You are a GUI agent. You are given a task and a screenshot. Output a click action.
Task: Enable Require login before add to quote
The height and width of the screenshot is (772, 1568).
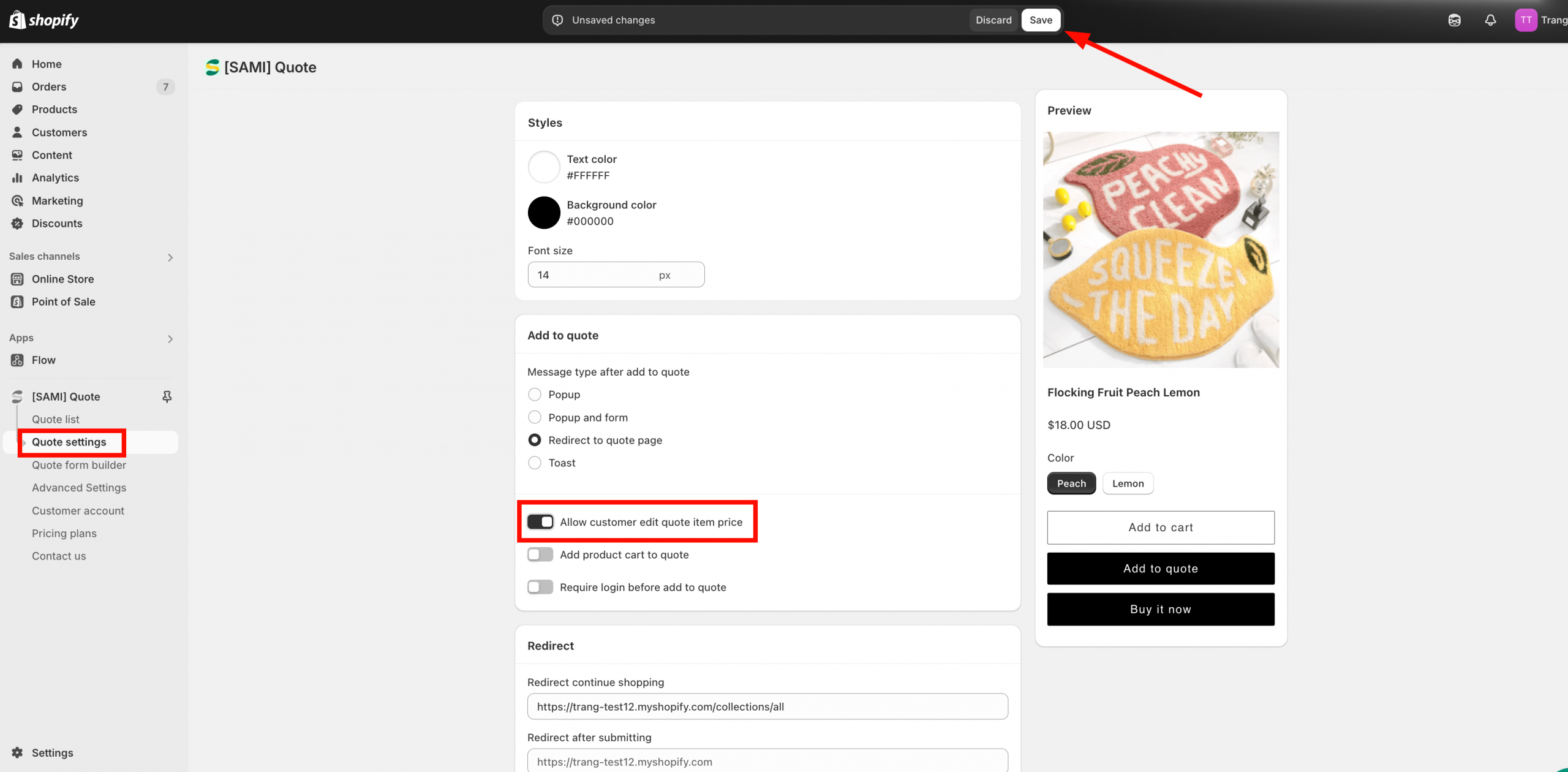(x=540, y=587)
